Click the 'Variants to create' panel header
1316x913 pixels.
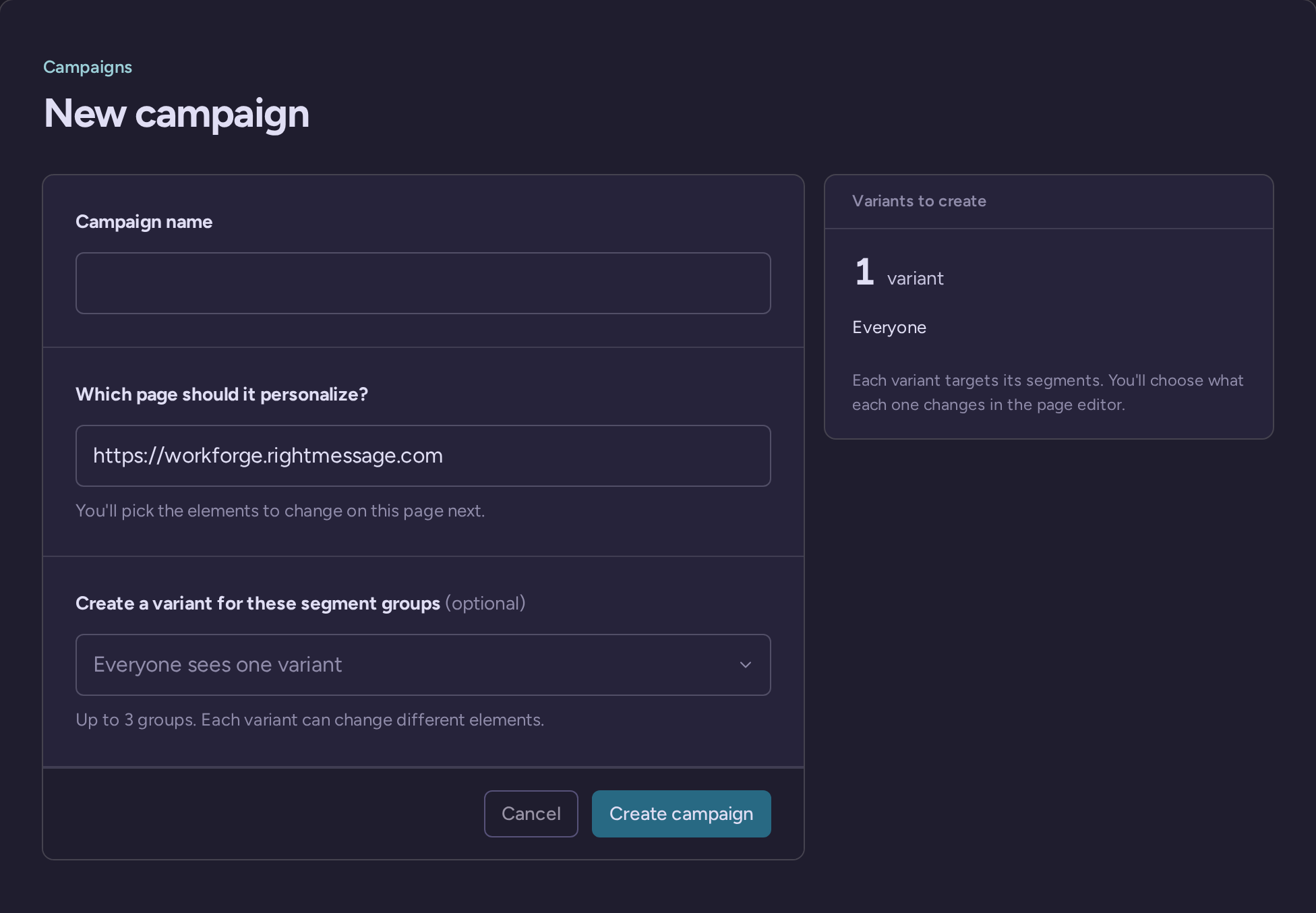[x=919, y=201]
